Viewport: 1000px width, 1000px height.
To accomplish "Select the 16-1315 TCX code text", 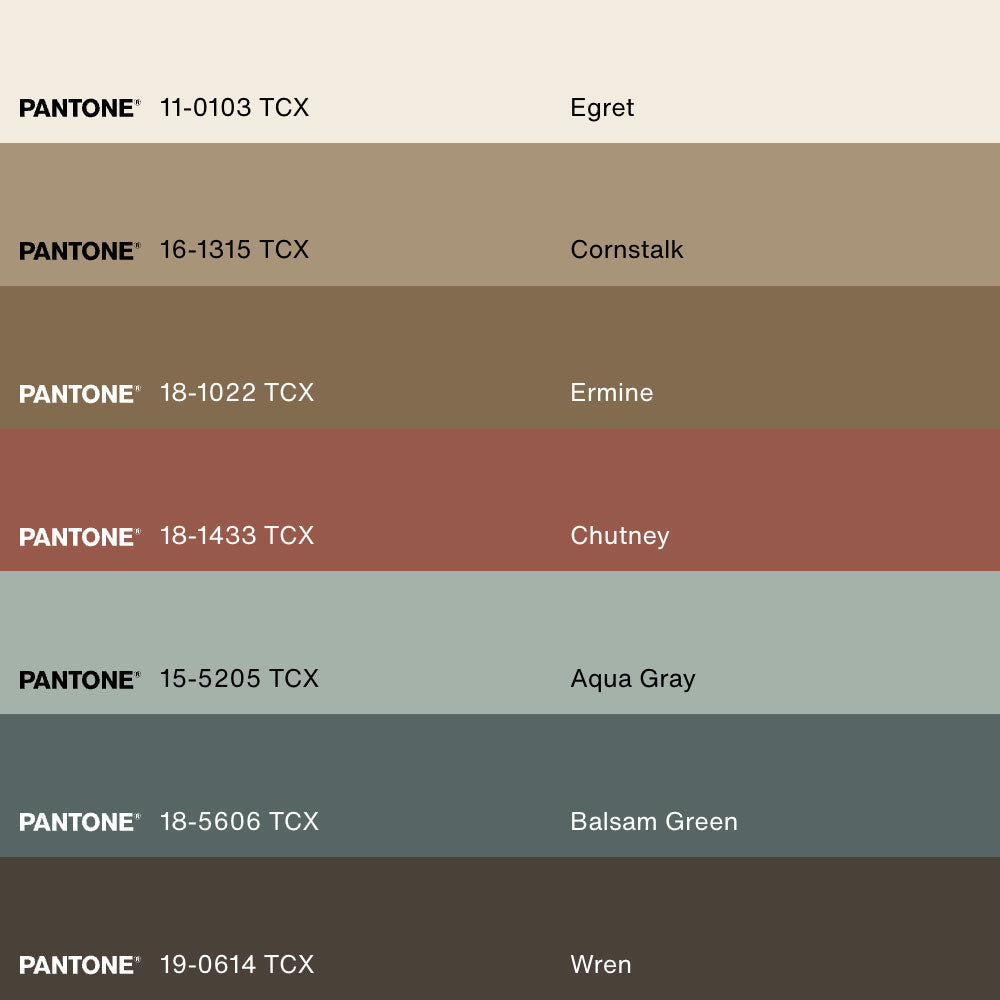I will [234, 250].
